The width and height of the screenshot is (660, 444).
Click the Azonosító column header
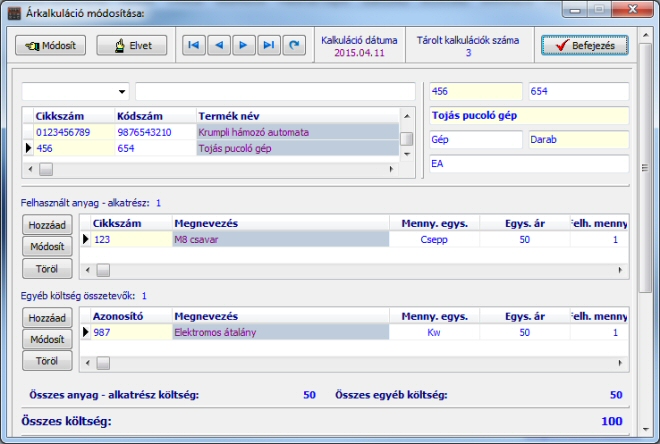[132, 316]
